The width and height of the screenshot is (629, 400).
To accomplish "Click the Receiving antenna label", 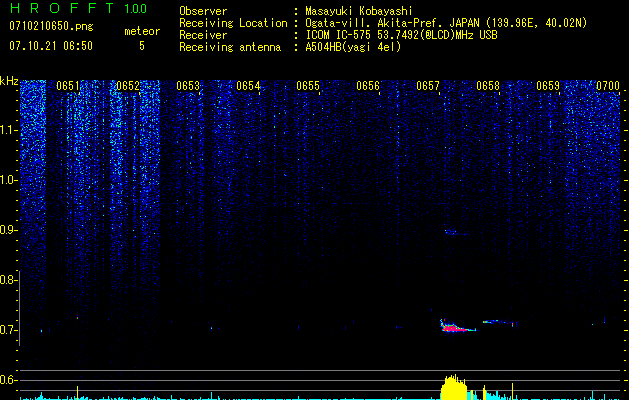I will tap(230, 47).
